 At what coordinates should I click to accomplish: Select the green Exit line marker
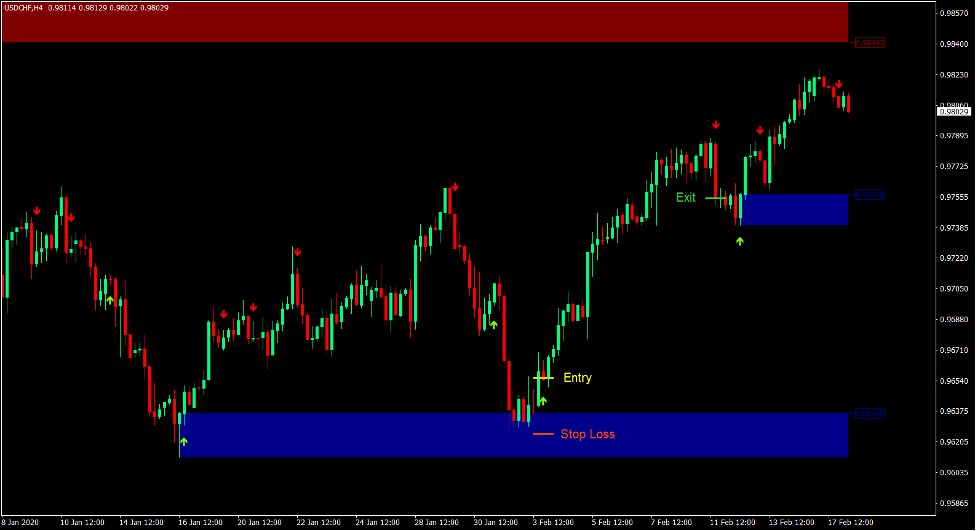[x=716, y=198]
